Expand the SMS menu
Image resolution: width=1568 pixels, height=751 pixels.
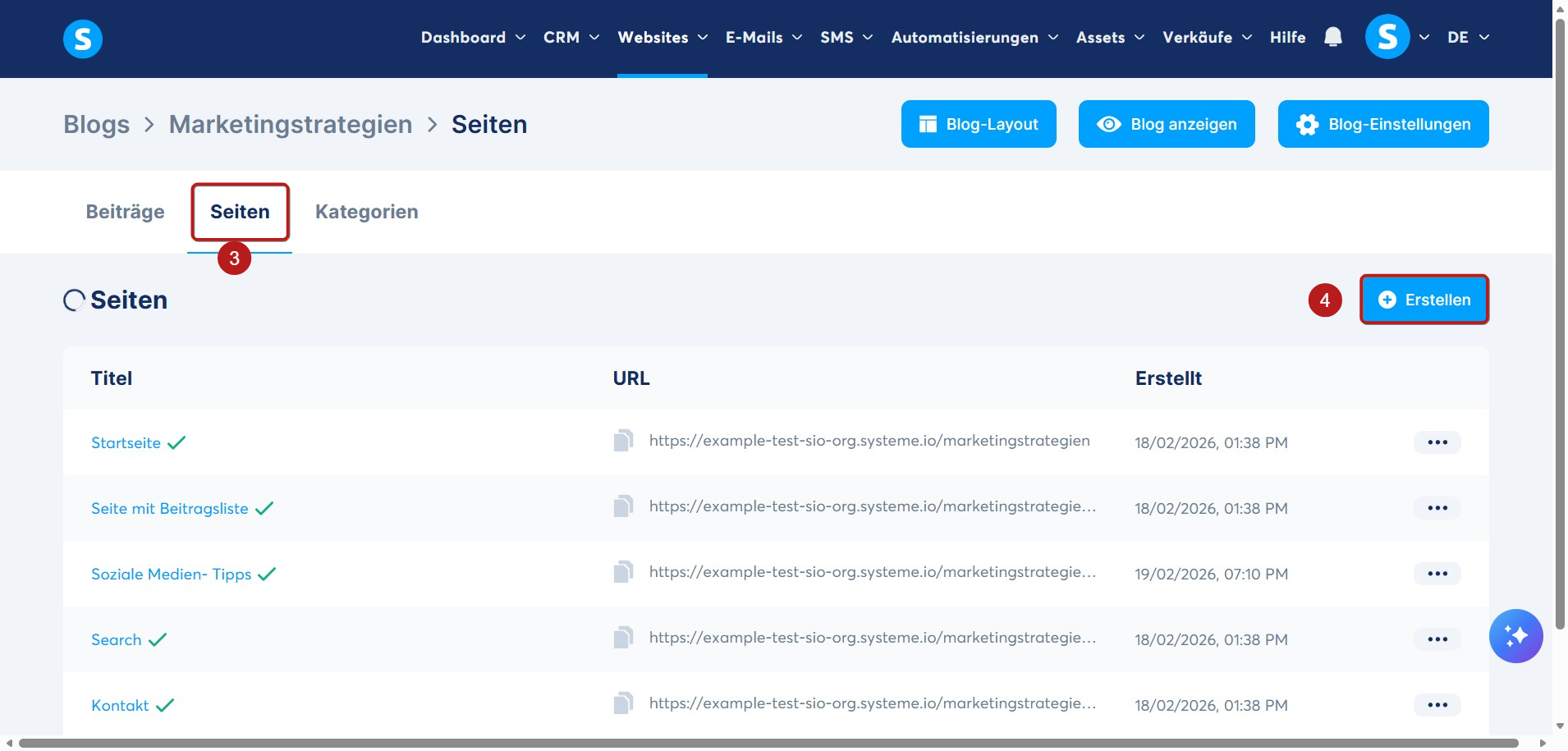(846, 38)
